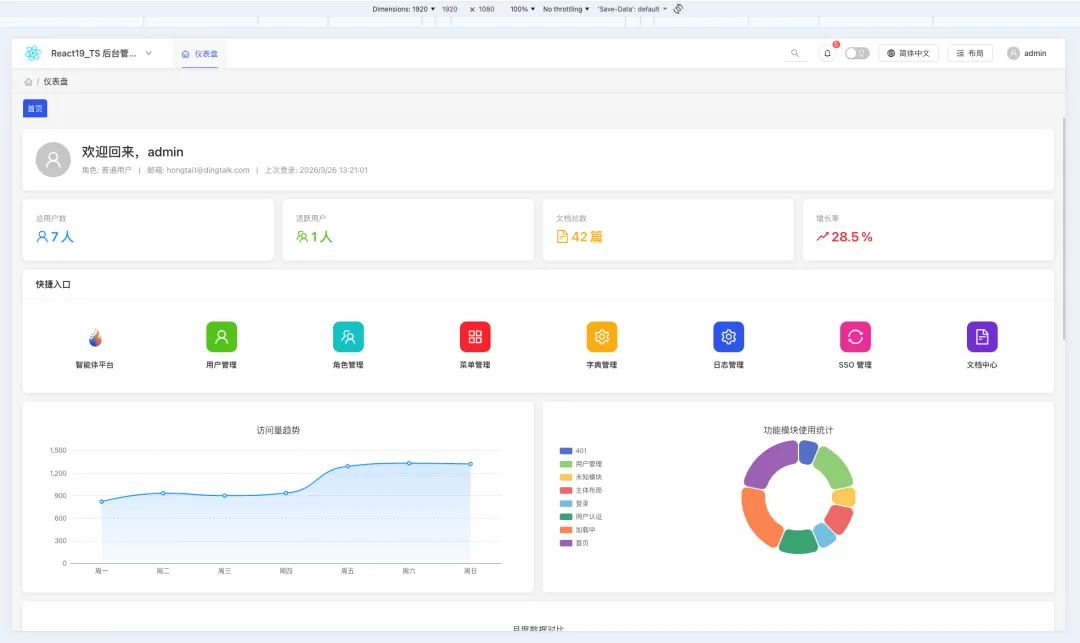Open the 智能体平台 flame shortcut
This screenshot has width=1080, height=643.
tap(95, 337)
